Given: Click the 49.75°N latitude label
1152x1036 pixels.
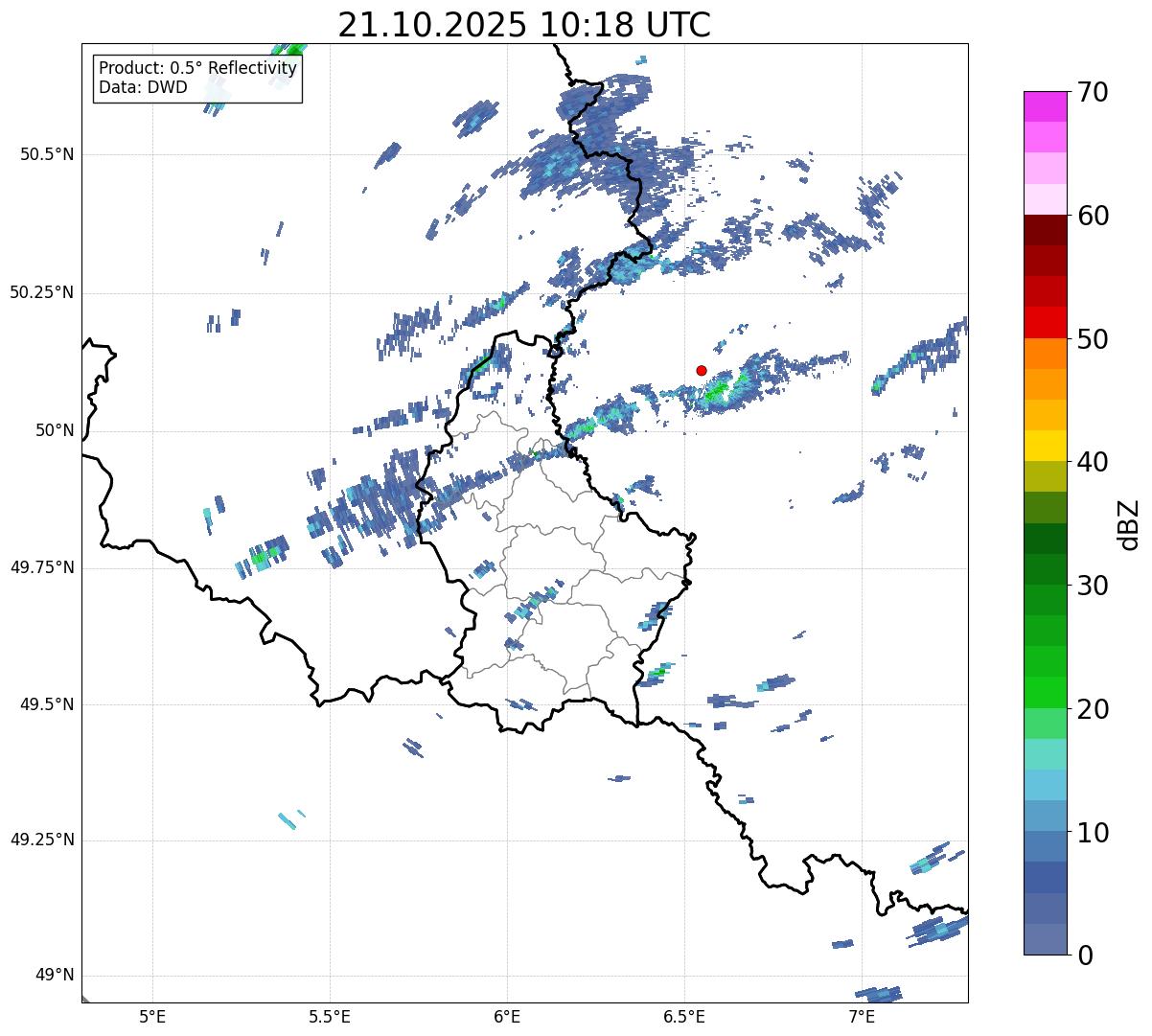Looking at the screenshot, I should pos(42,567).
